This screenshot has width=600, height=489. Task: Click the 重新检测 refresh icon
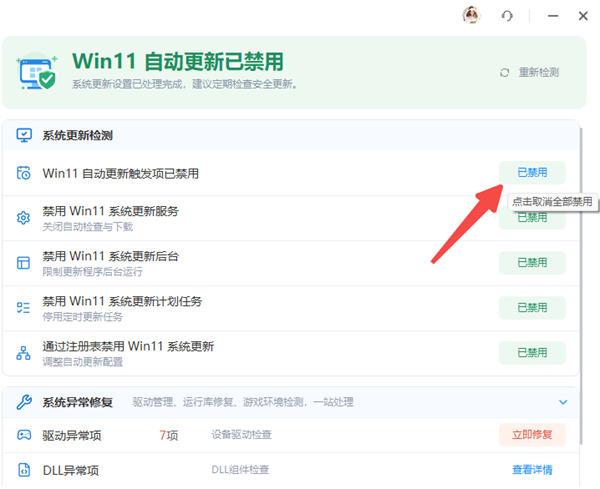504,72
